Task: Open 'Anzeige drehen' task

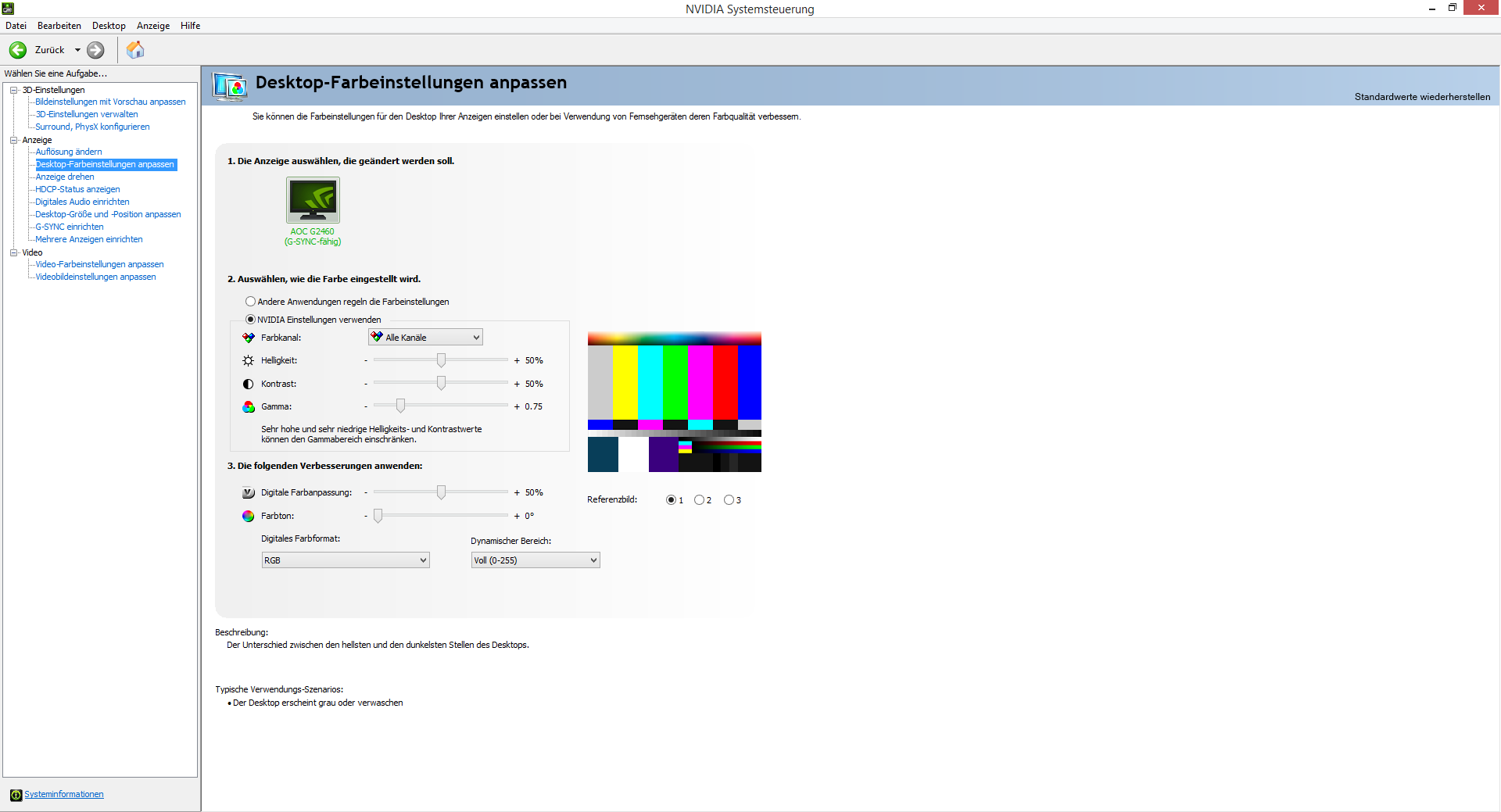Action: [x=65, y=177]
